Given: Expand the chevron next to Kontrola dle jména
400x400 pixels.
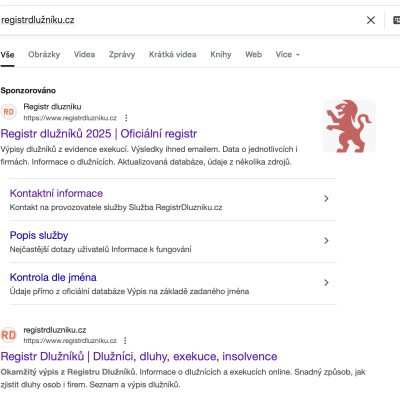Looking at the screenshot, I should click(326, 283).
